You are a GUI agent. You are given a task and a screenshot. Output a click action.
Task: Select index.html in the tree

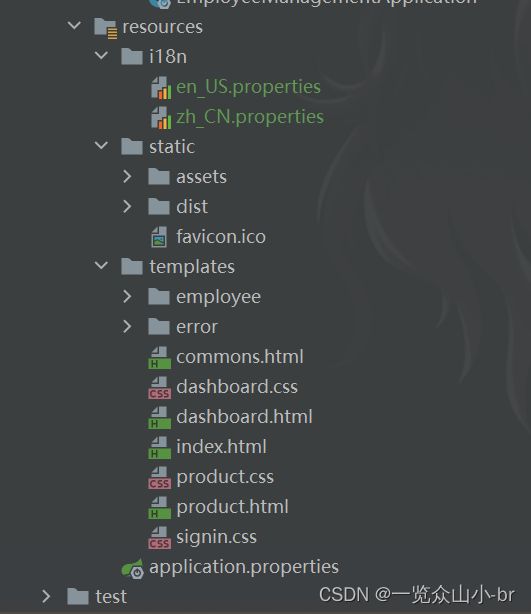tap(221, 447)
